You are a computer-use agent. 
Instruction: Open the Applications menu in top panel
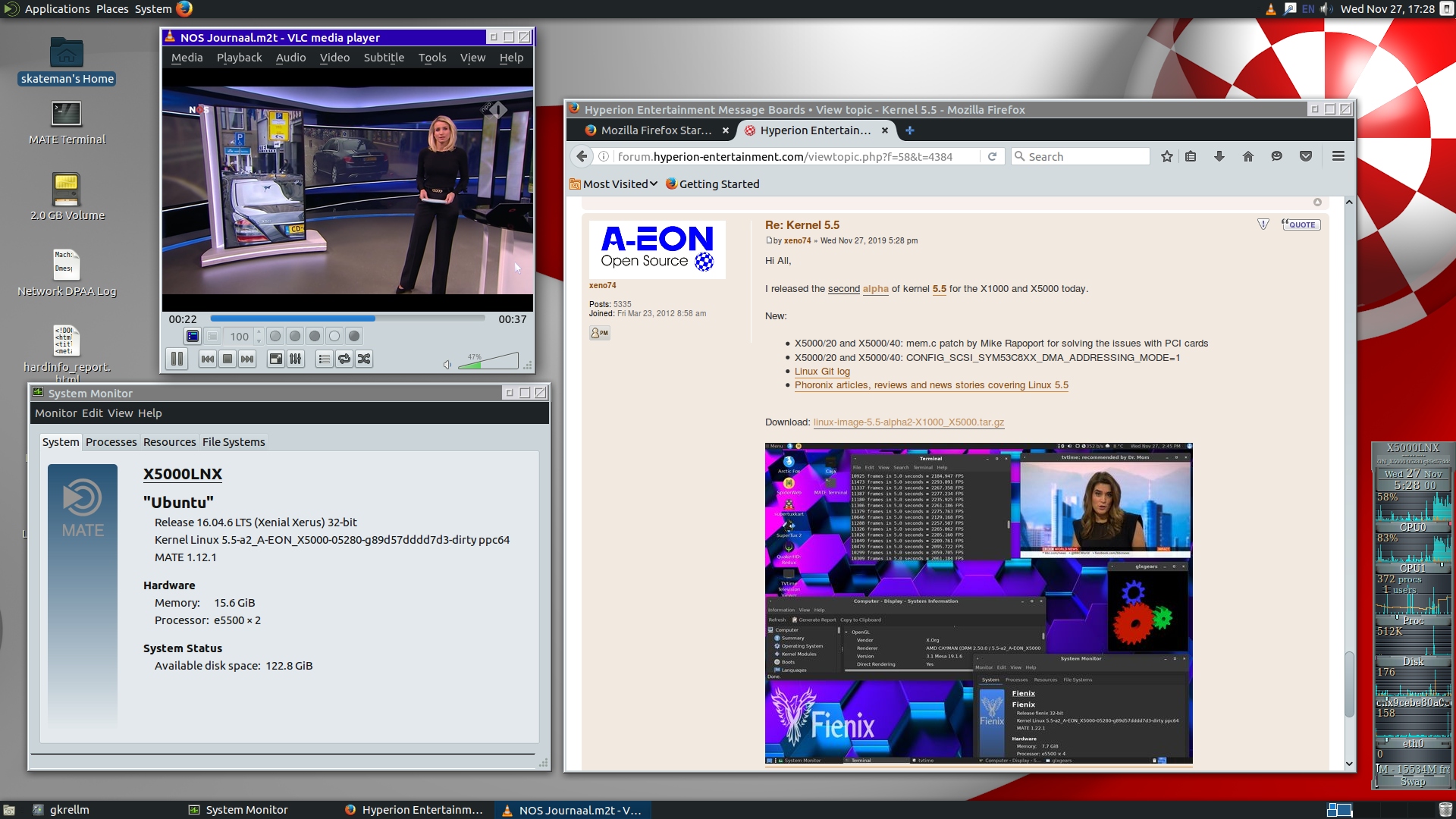tap(57, 9)
